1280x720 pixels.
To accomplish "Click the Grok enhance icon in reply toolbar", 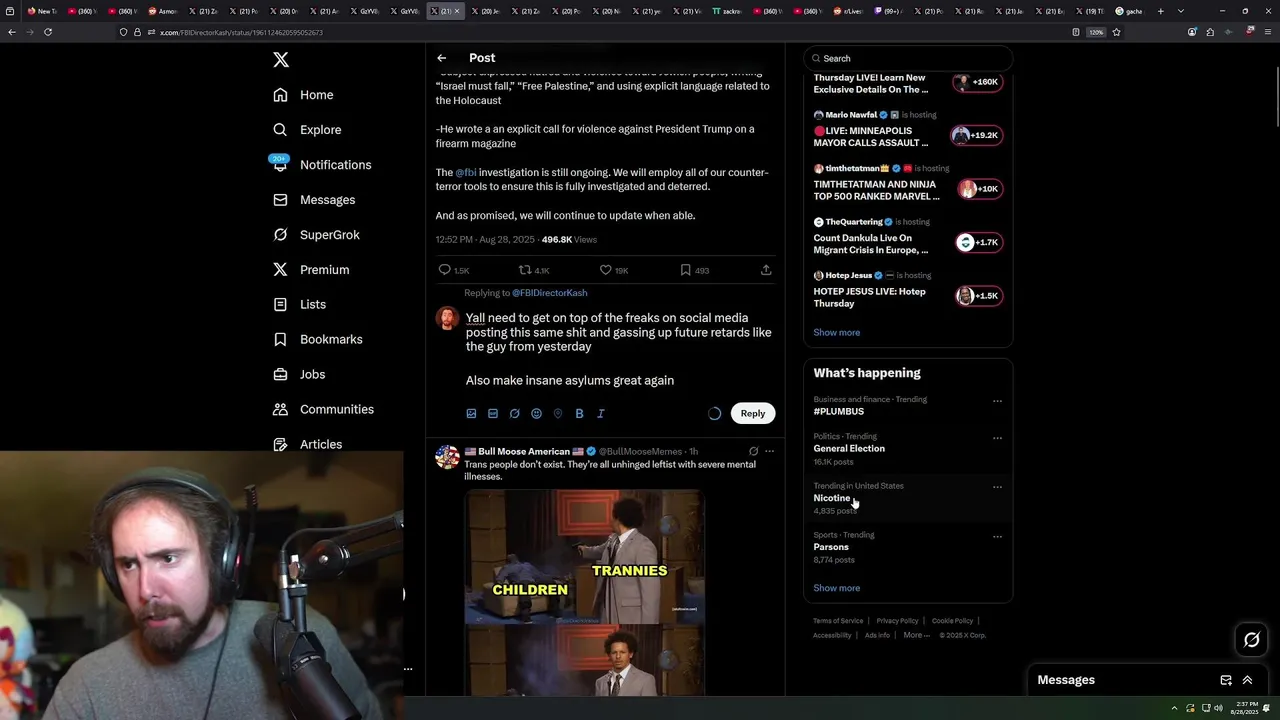I will pos(514,414).
